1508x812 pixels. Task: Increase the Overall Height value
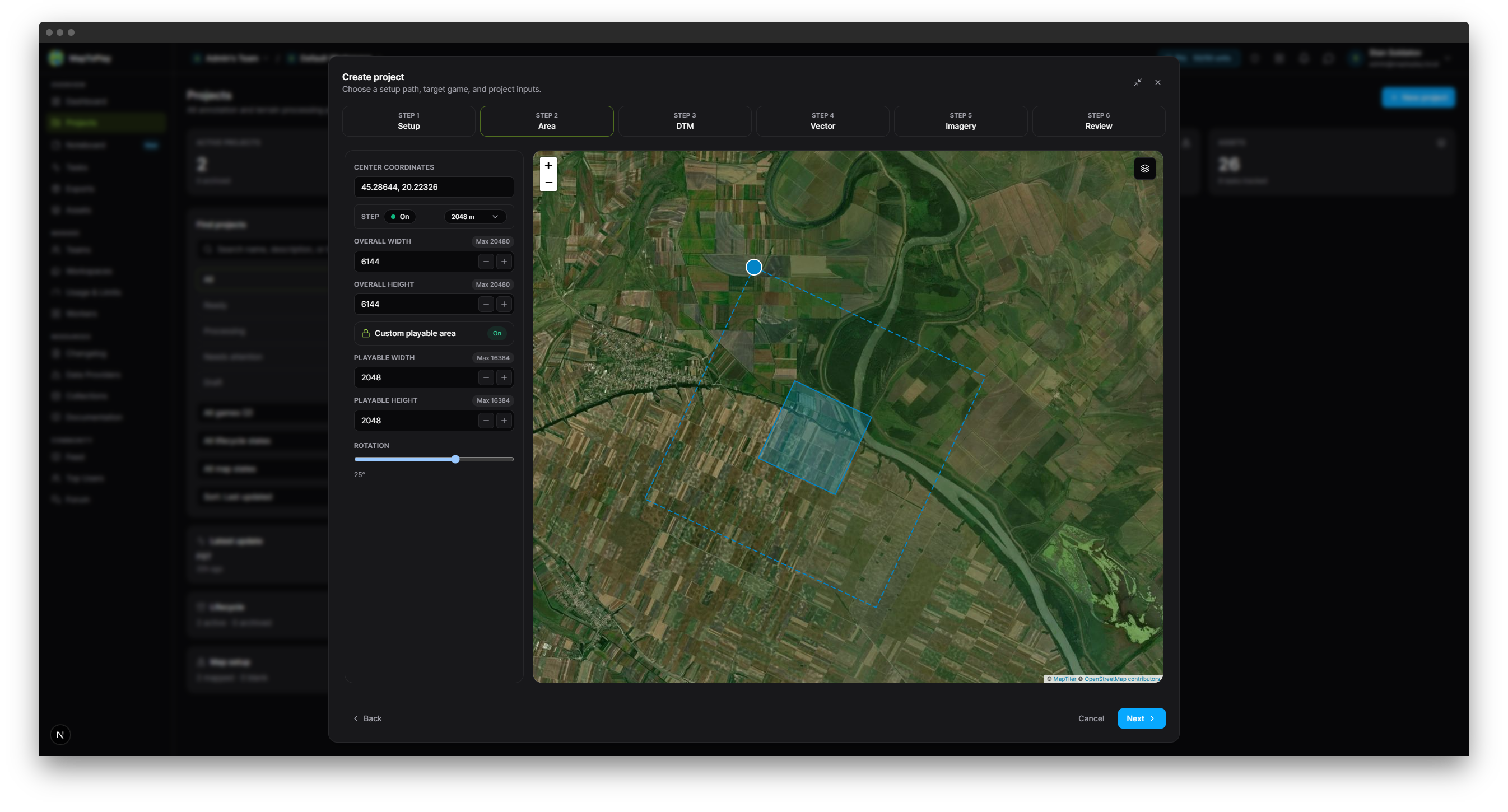pos(504,304)
